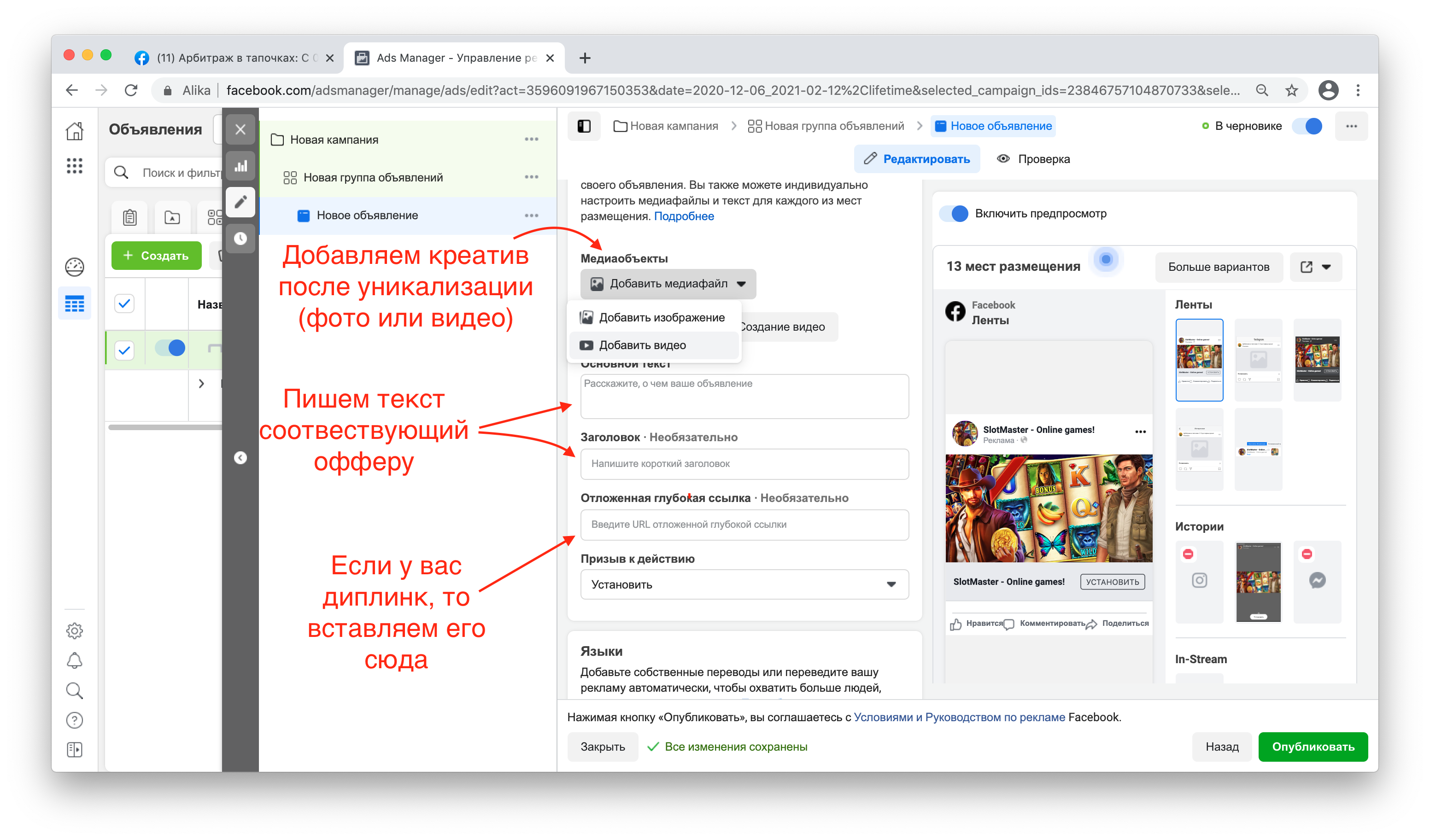Viewport: 1430px width, 840px height.
Task: Click the green Создать button
Action: tap(156, 256)
